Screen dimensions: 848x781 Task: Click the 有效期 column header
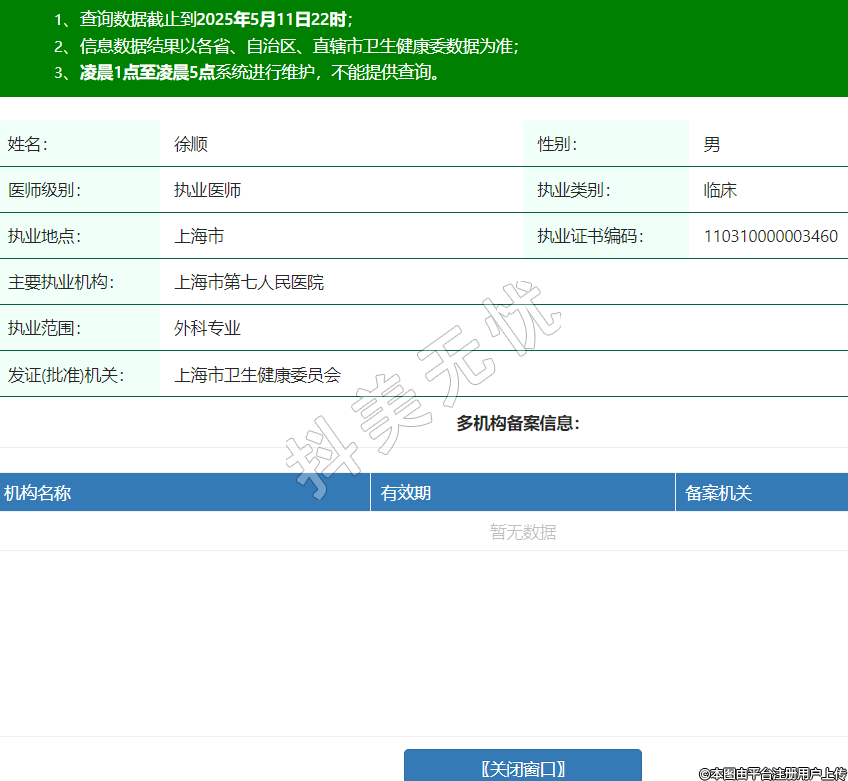pos(406,492)
